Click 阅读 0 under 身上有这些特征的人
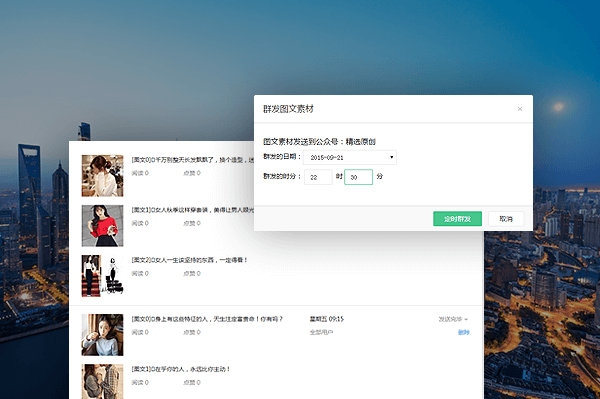The image size is (600, 399). [x=140, y=332]
